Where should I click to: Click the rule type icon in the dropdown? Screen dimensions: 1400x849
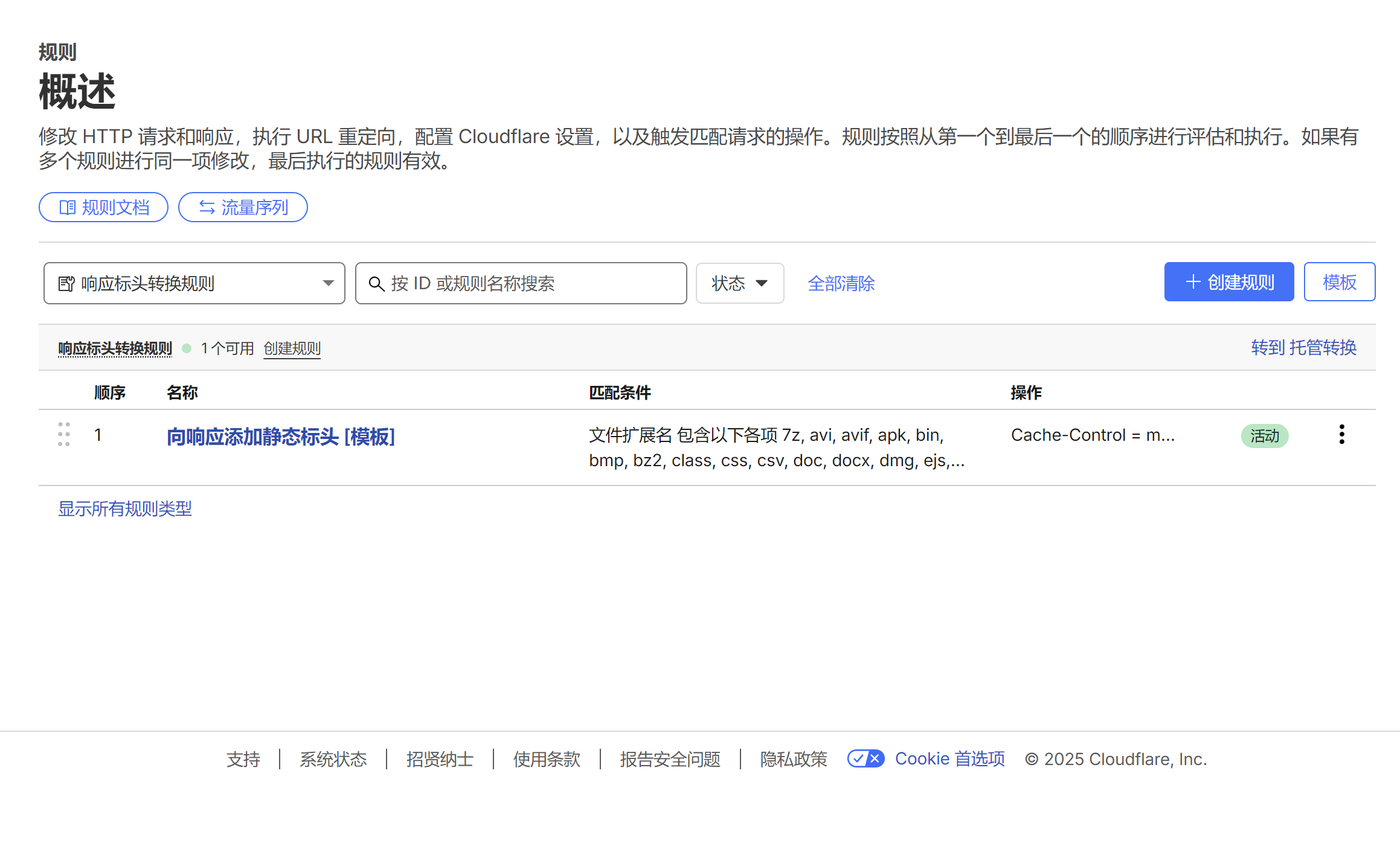(x=66, y=284)
